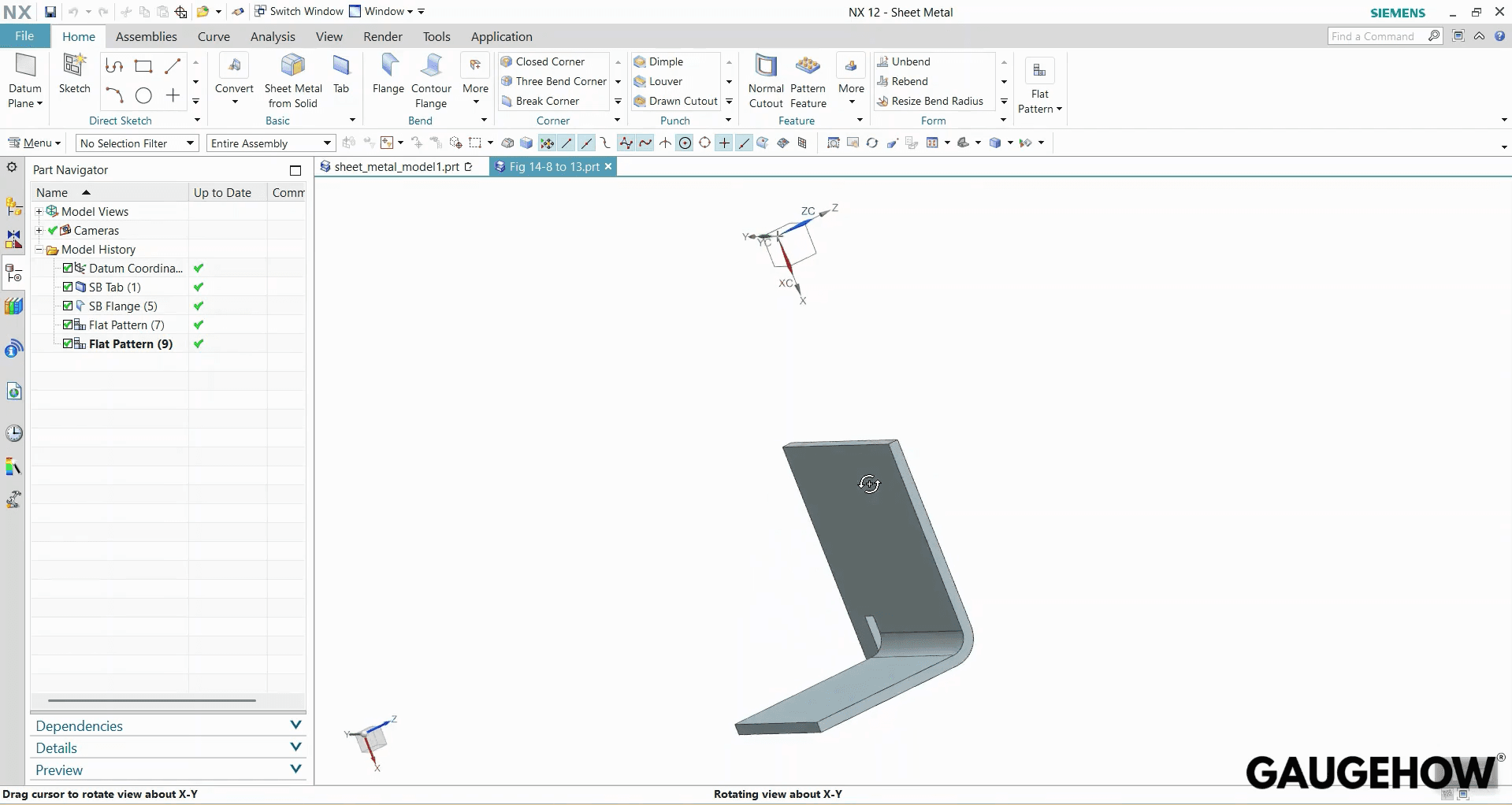
Task: Expand the Model Views node
Action: coord(39,211)
